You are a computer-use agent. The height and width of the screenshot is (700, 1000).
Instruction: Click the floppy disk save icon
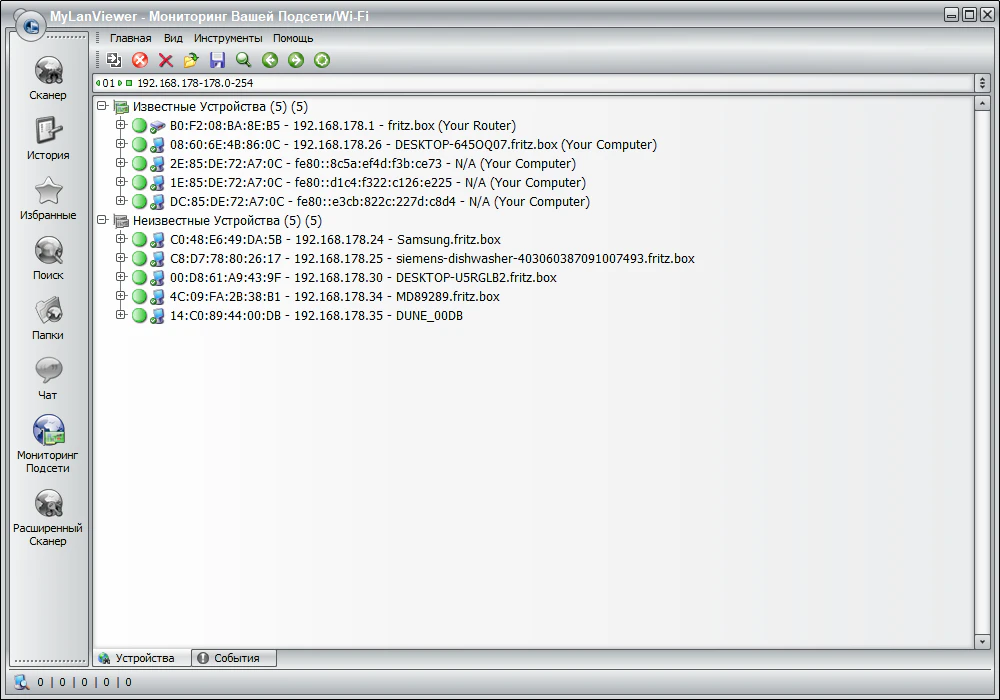point(217,61)
